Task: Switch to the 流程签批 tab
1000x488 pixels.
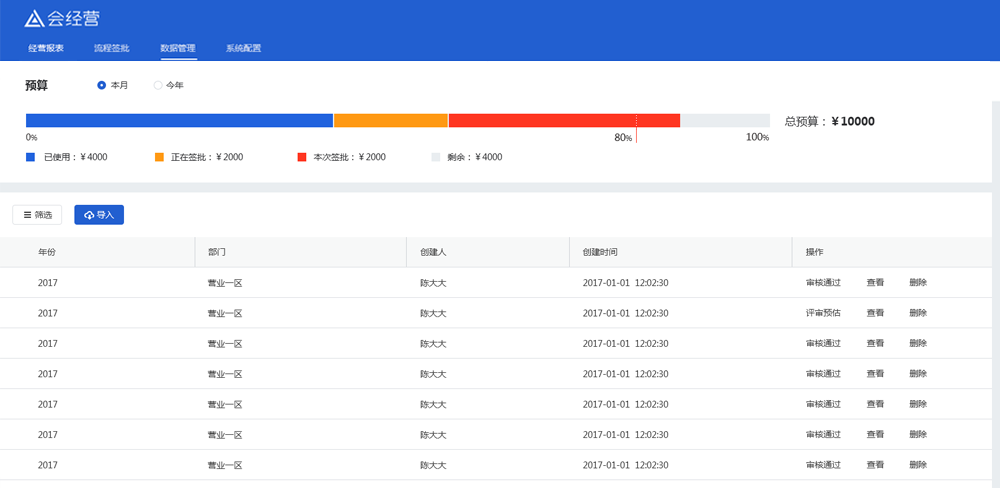Action: [112, 48]
